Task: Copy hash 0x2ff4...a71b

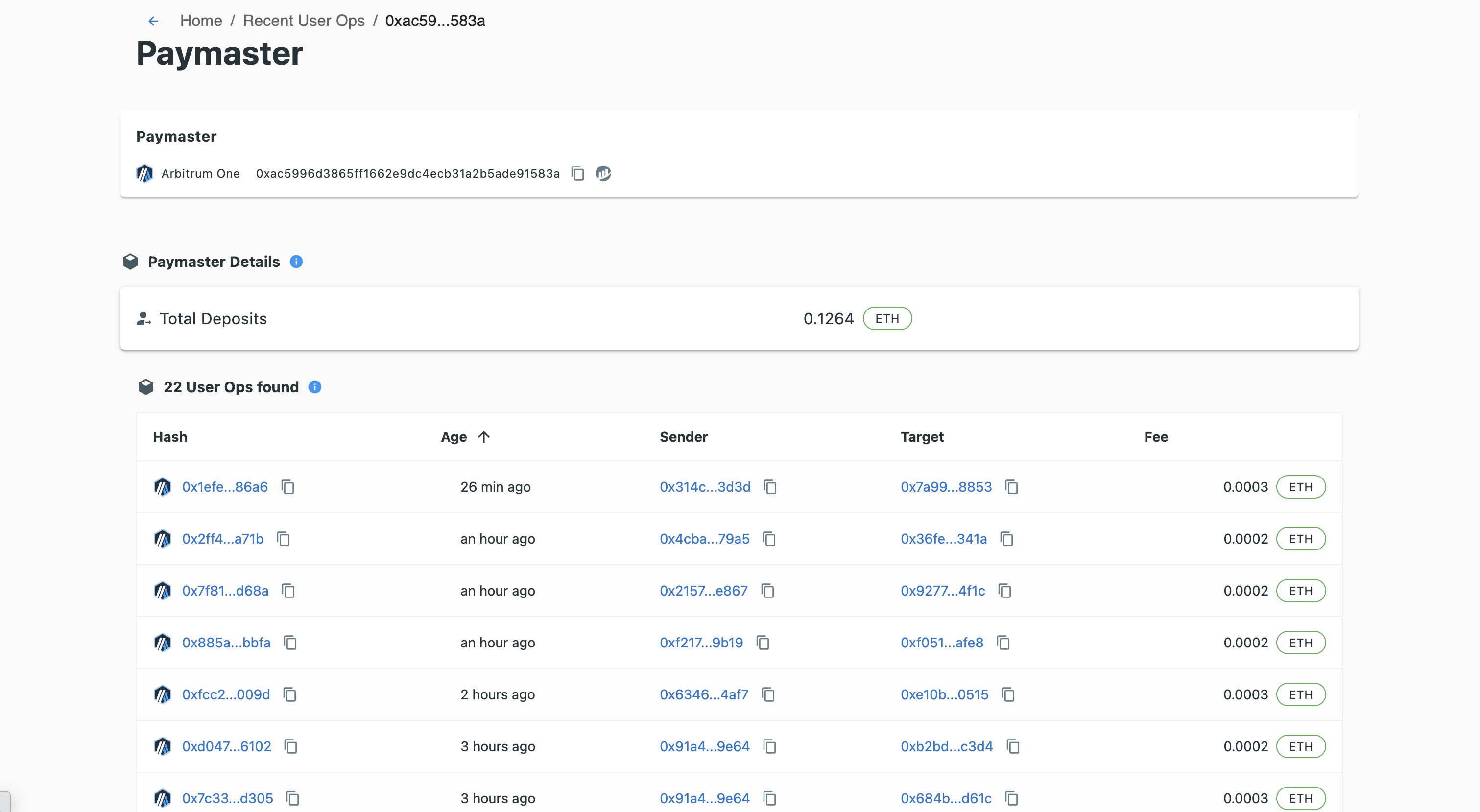Action: point(283,539)
